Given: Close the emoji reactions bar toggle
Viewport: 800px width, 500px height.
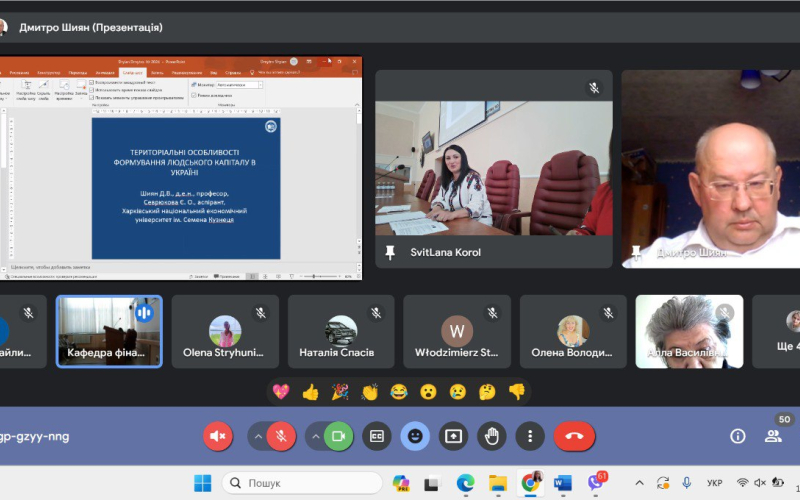Looking at the screenshot, I should point(415,436).
